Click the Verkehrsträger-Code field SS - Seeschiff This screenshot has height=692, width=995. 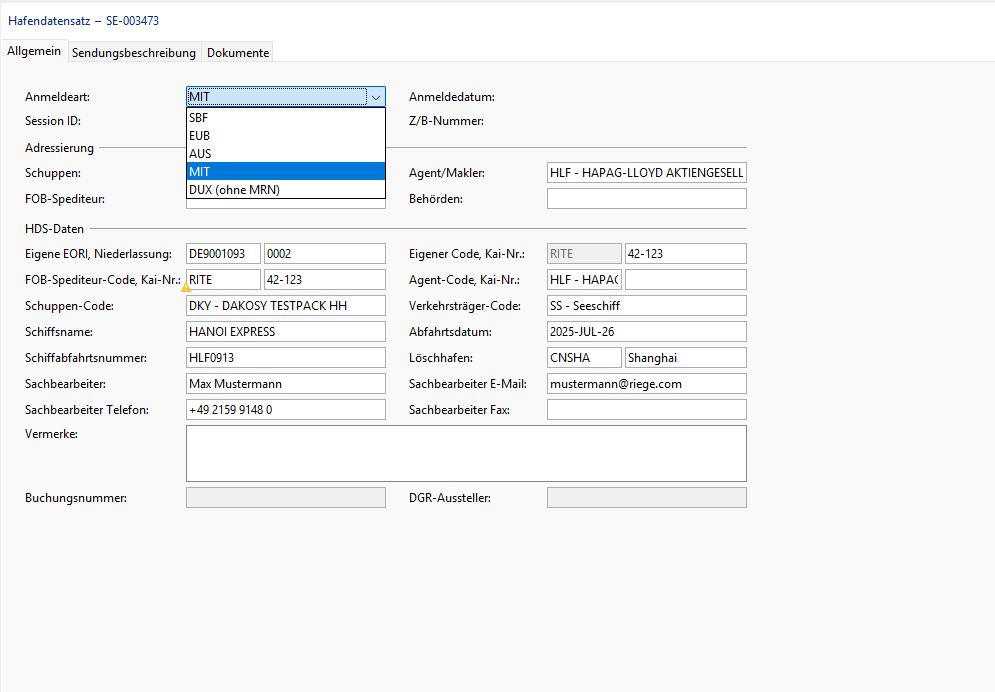click(x=647, y=306)
